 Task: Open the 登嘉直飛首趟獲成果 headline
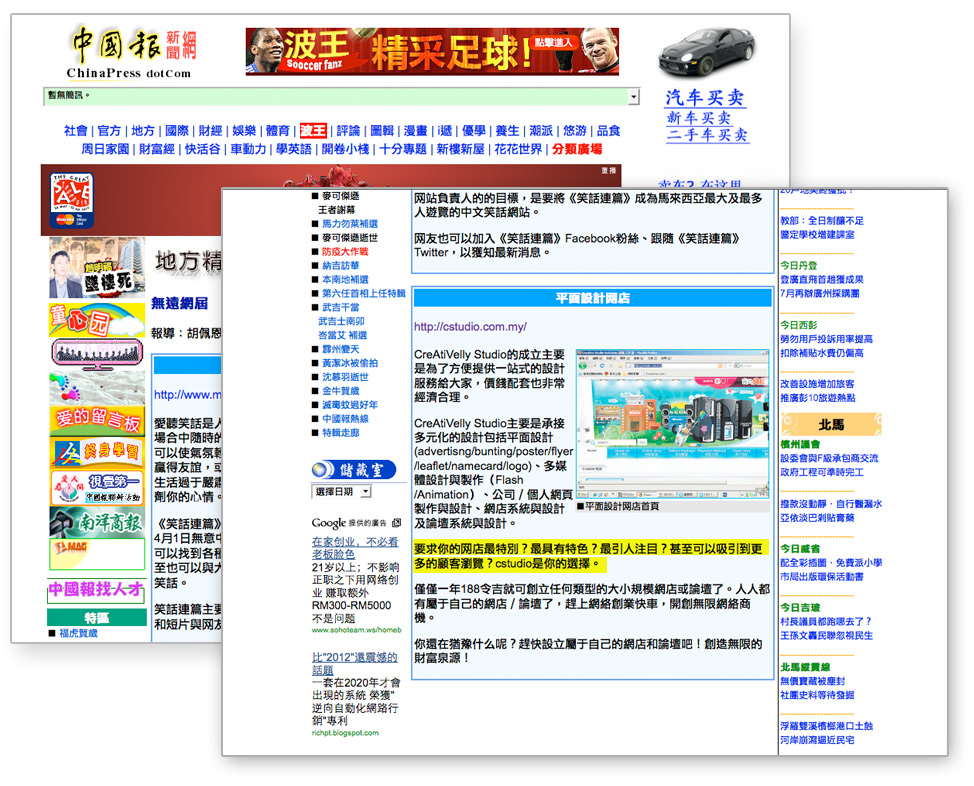[822, 280]
